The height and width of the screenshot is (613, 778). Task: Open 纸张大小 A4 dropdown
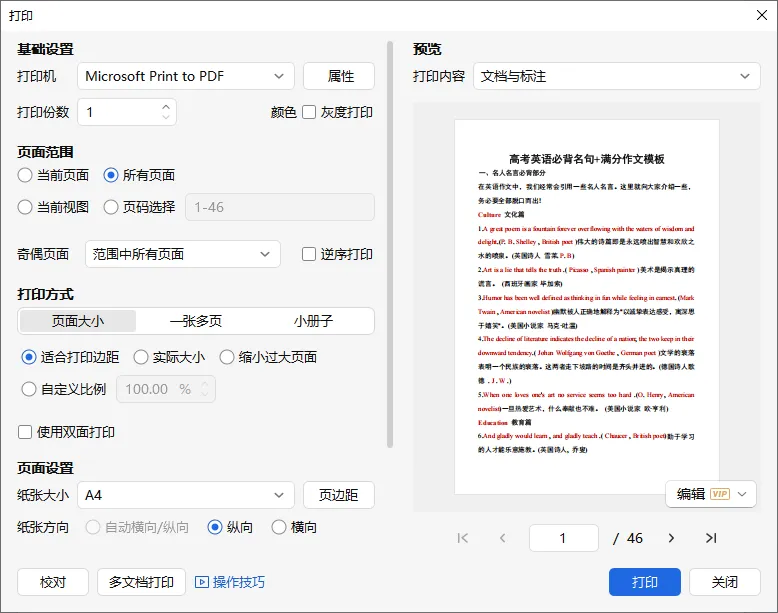tap(186, 495)
